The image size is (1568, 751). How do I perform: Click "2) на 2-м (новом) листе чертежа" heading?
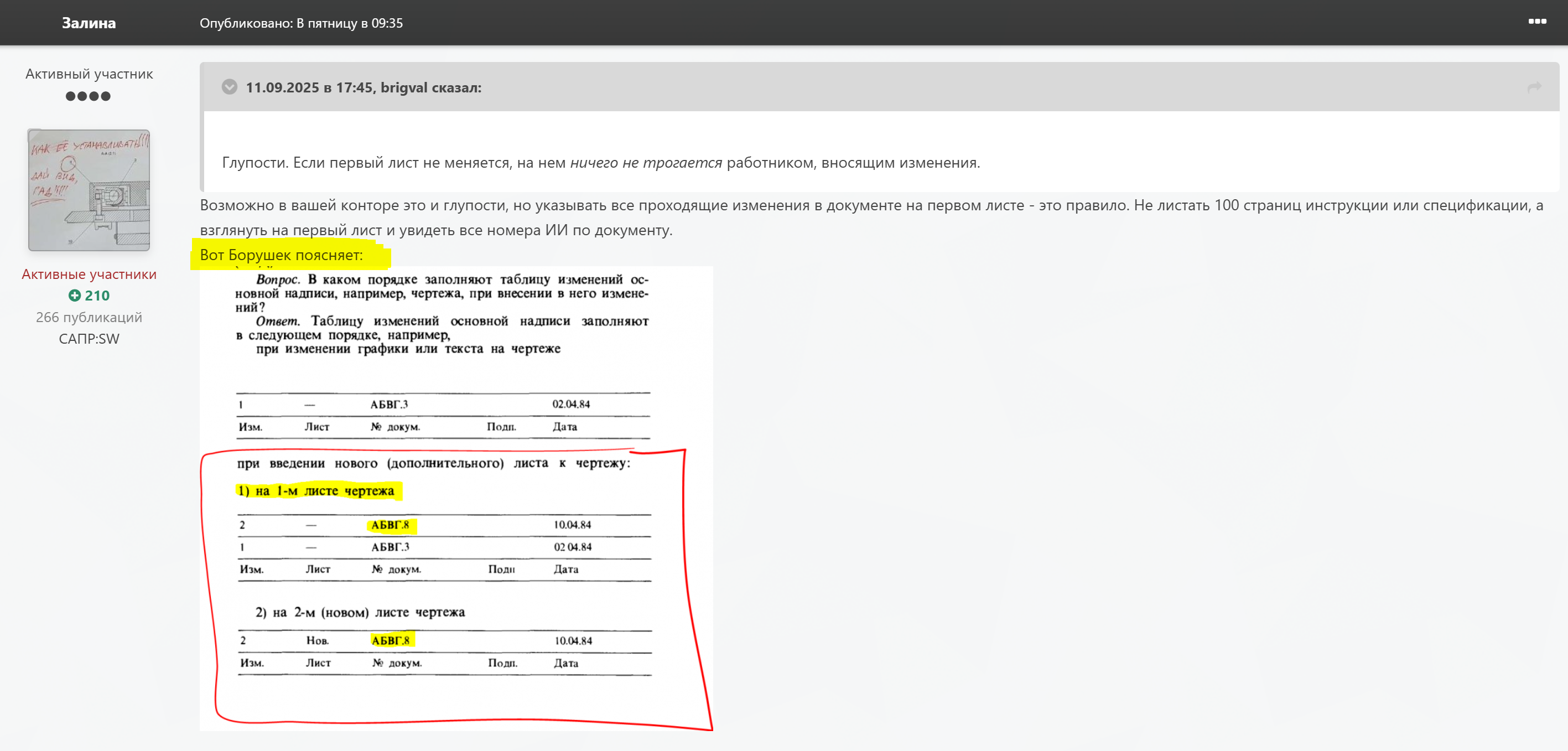[360, 613]
